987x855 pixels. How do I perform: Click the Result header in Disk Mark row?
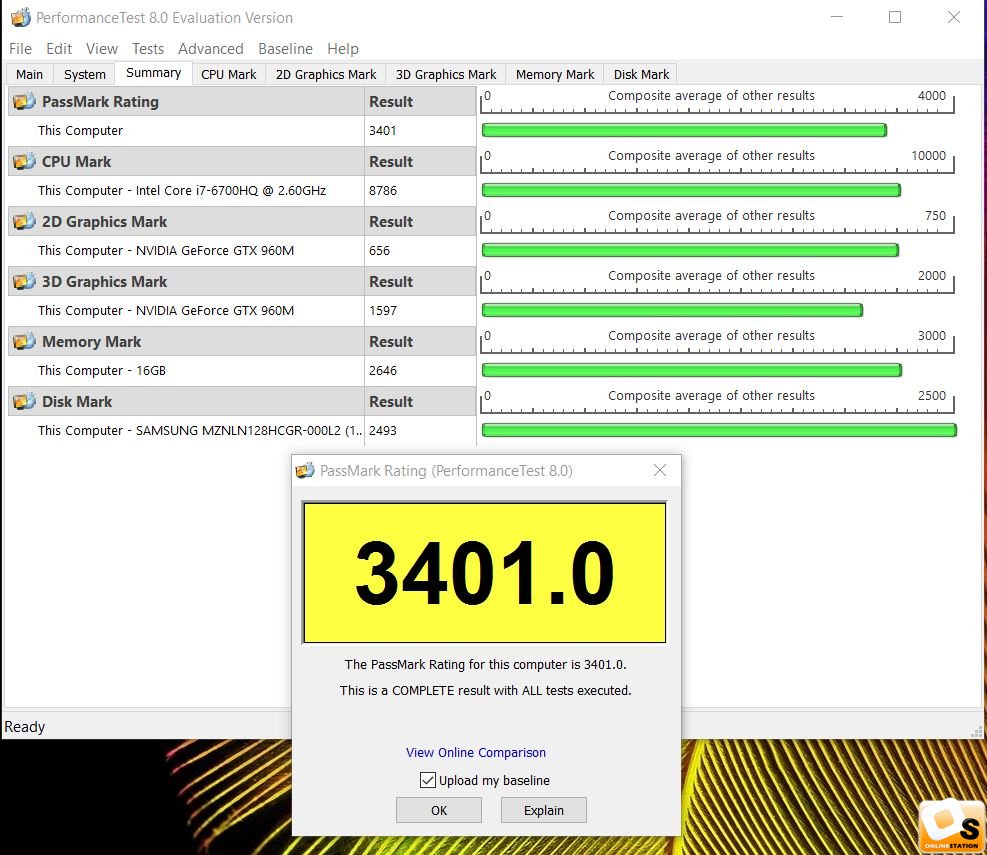(391, 402)
